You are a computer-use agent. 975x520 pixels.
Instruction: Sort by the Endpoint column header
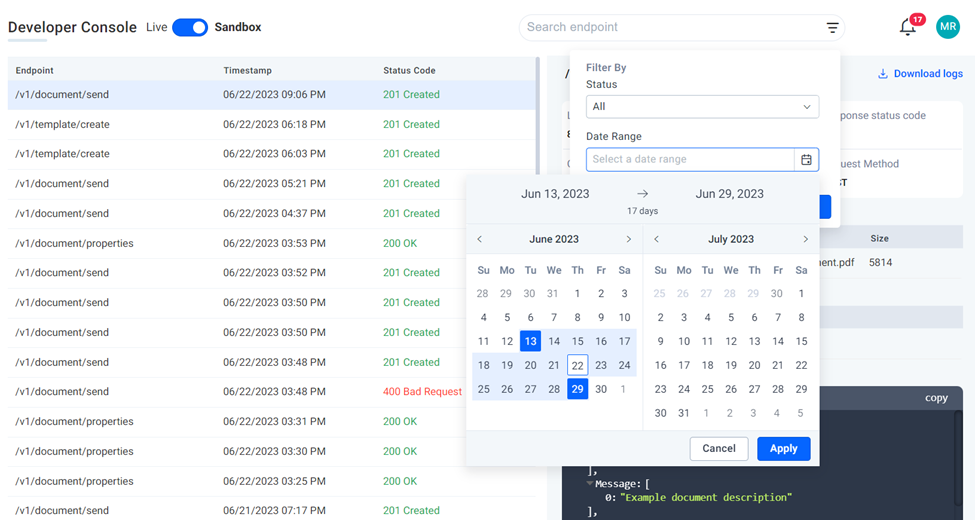click(x=35, y=70)
